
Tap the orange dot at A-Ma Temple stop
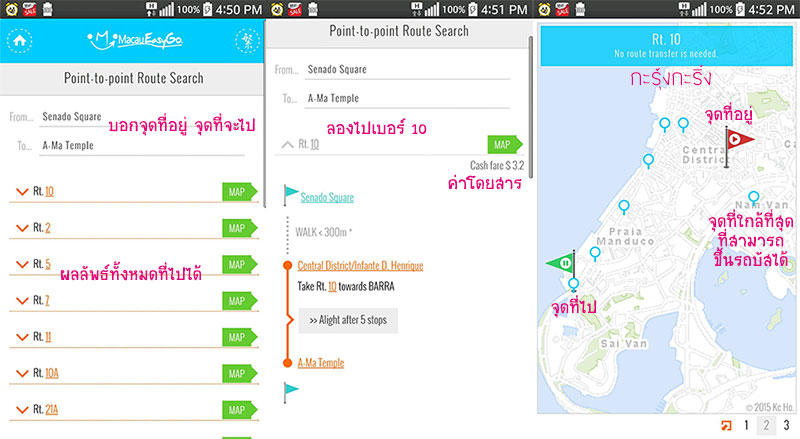pyautogui.click(x=288, y=363)
